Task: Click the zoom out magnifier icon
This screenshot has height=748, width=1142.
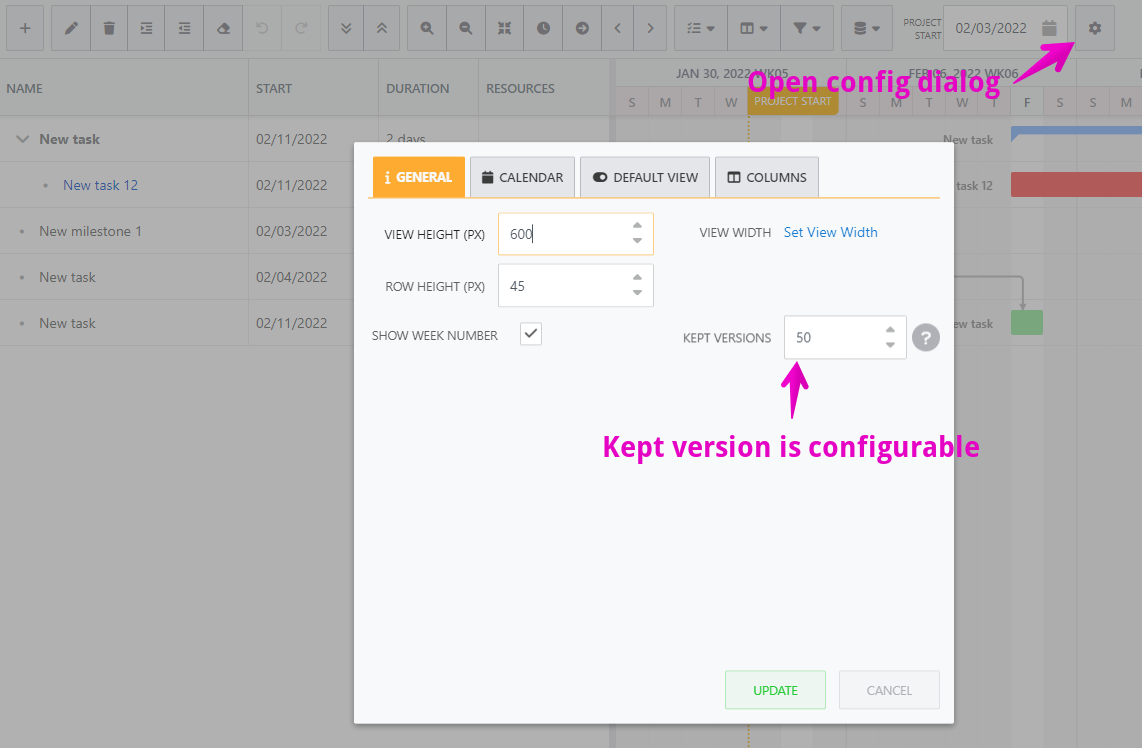Action: (465, 28)
